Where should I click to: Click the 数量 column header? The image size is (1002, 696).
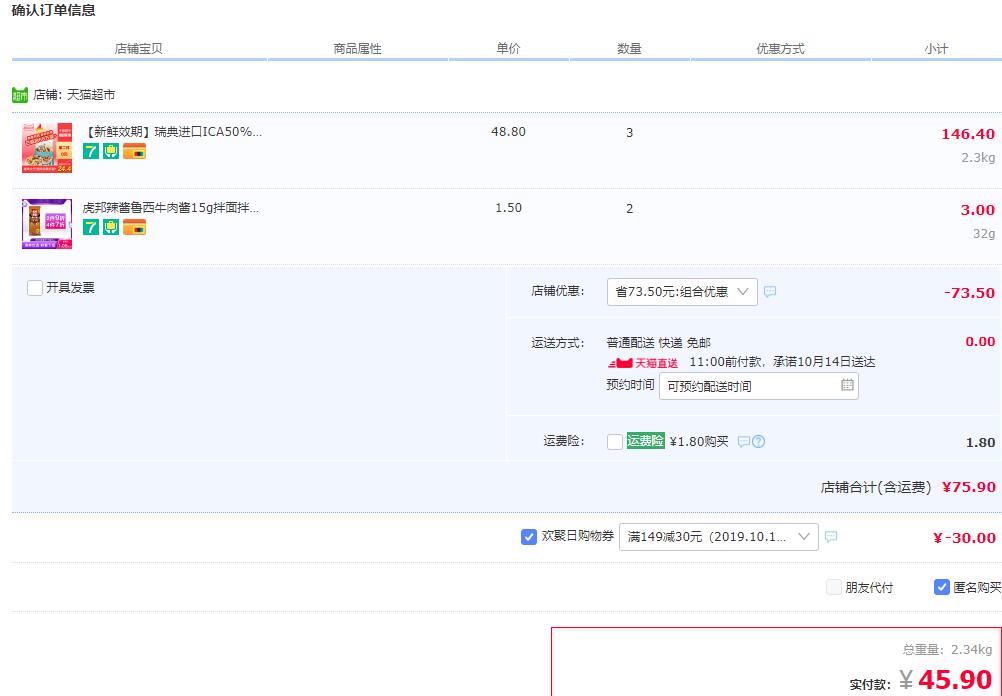pyautogui.click(x=629, y=49)
